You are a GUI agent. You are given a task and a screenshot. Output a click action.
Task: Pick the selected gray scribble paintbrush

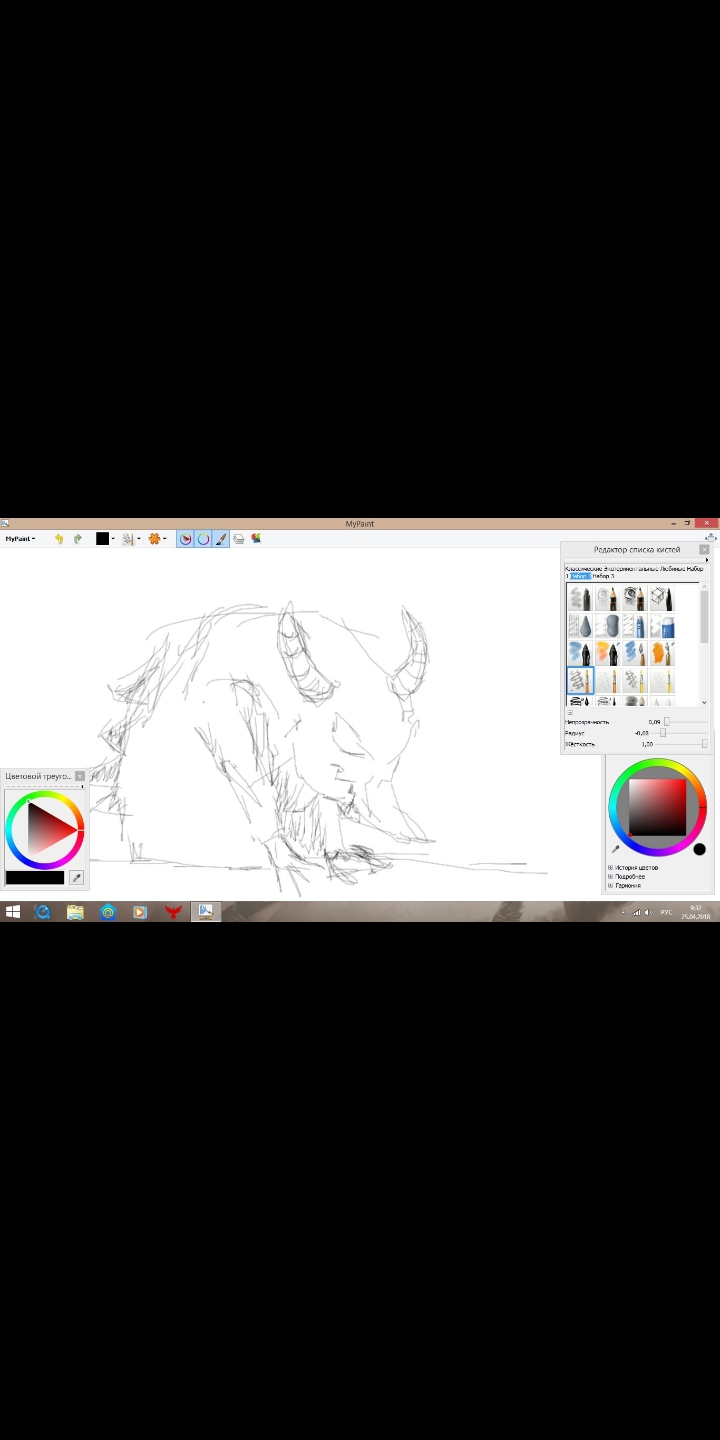(580, 681)
